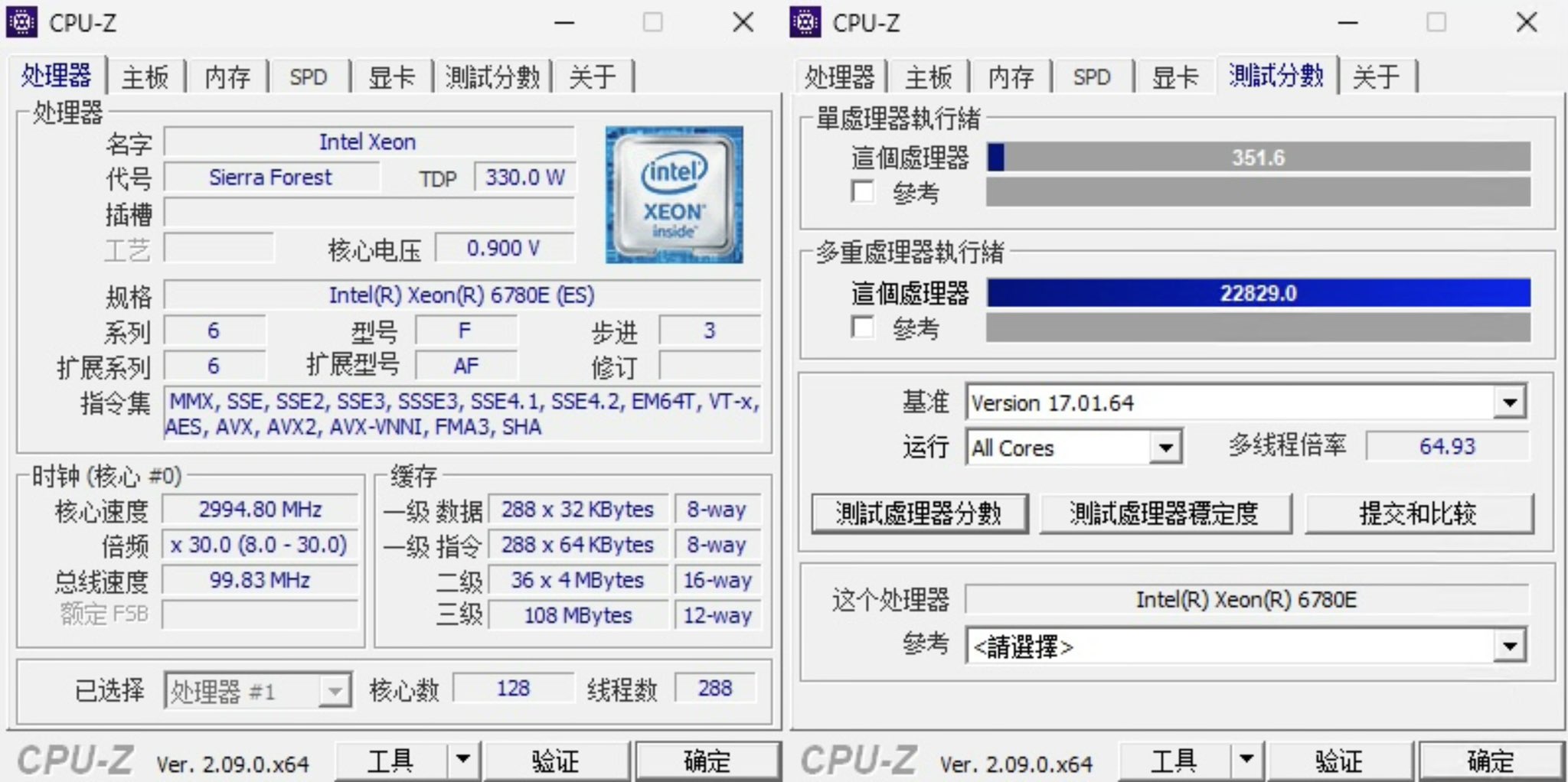Switch to 主板 tab in right window
Viewport: 1568px width, 782px height.
pos(929,77)
